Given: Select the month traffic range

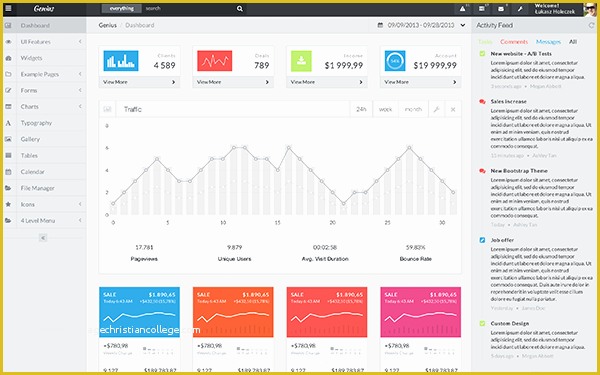Looking at the screenshot, I should coord(413,109).
